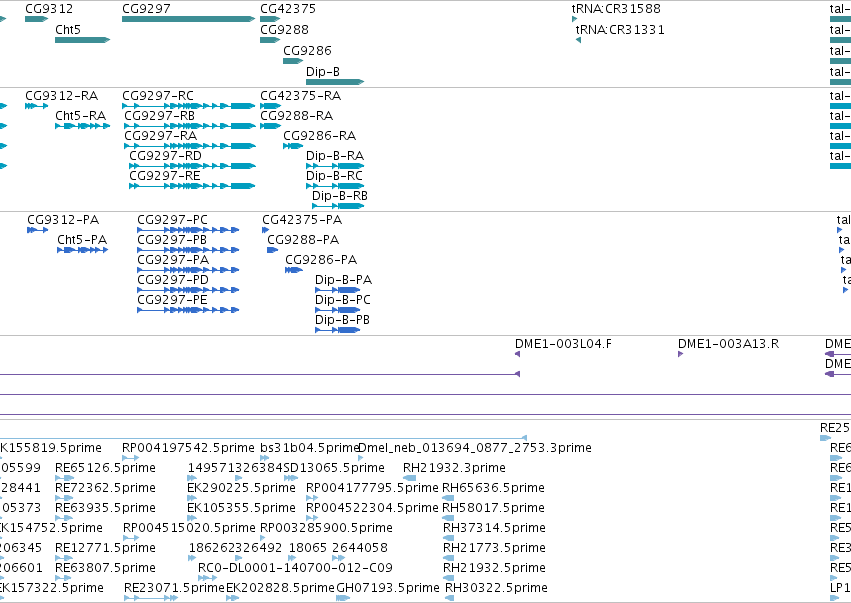Select tRNA:CR31331 feature arrow
Image resolution: width=851 pixels, height=603 pixels.
point(578,40)
